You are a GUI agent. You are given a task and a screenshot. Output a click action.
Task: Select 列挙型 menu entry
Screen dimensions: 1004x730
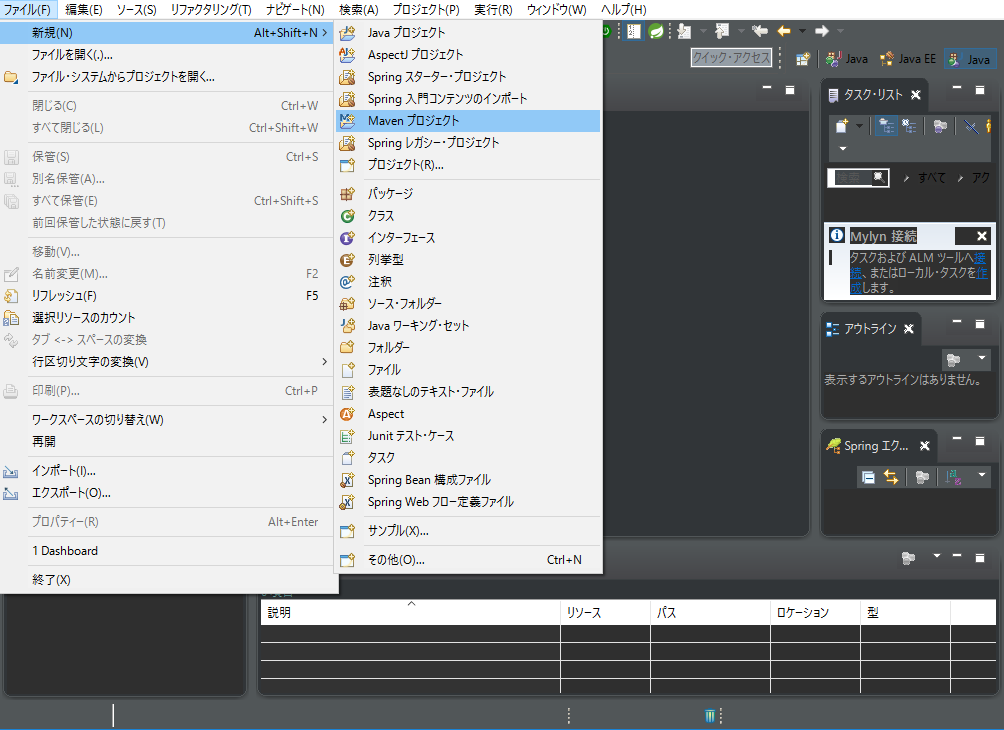point(468,259)
